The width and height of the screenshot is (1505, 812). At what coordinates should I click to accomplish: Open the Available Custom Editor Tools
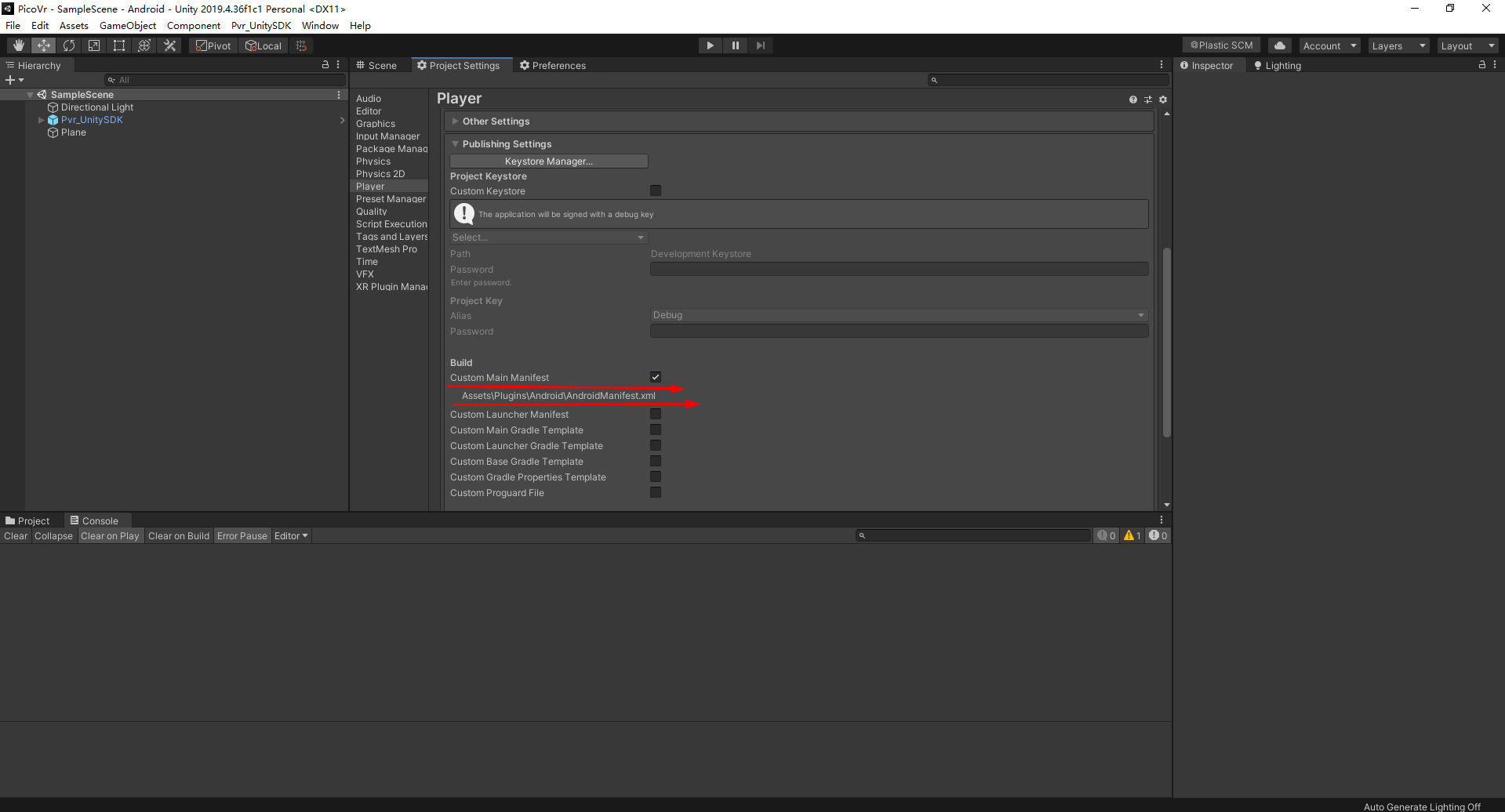point(169,45)
